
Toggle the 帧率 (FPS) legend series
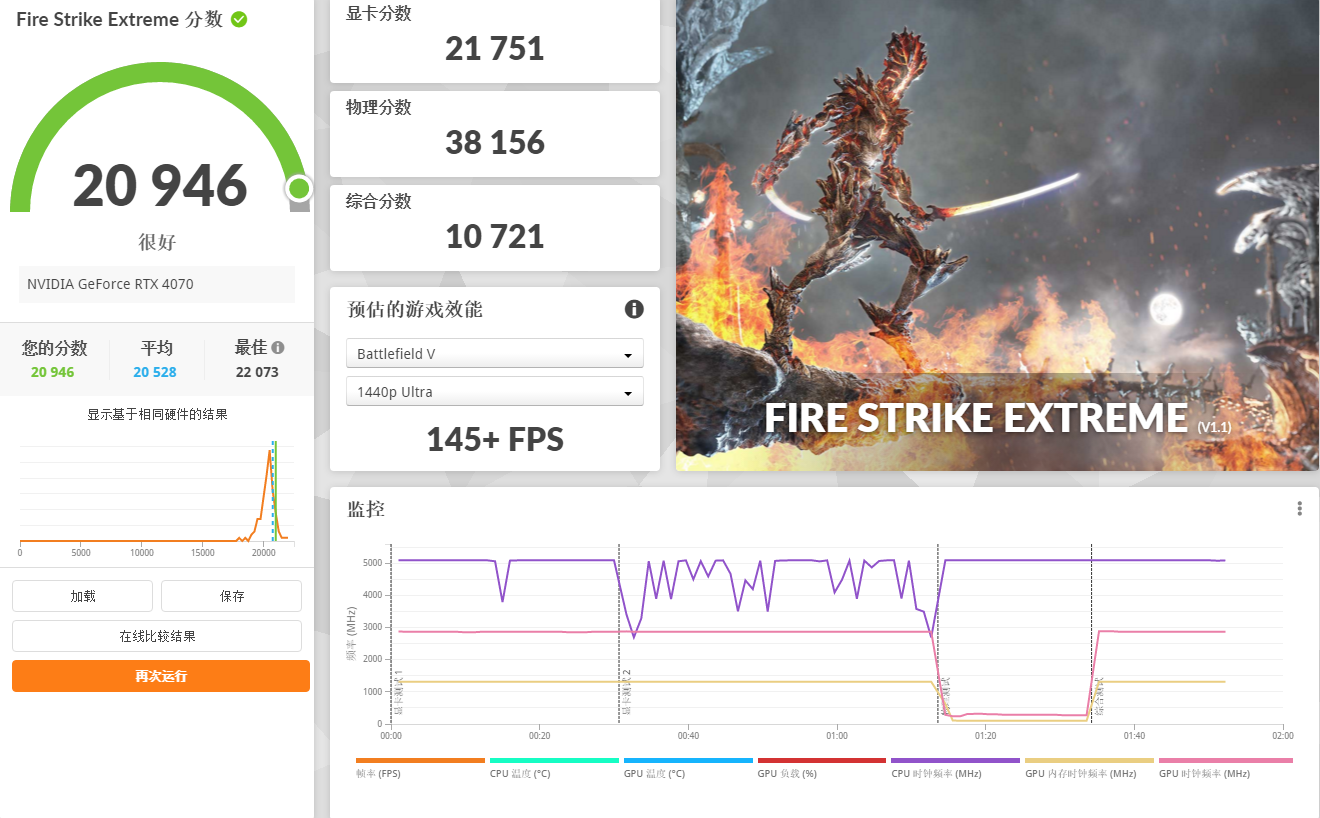coord(420,767)
